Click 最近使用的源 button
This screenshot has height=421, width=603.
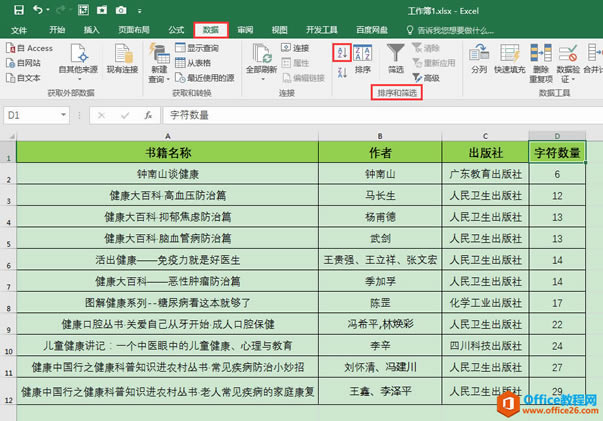point(205,78)
